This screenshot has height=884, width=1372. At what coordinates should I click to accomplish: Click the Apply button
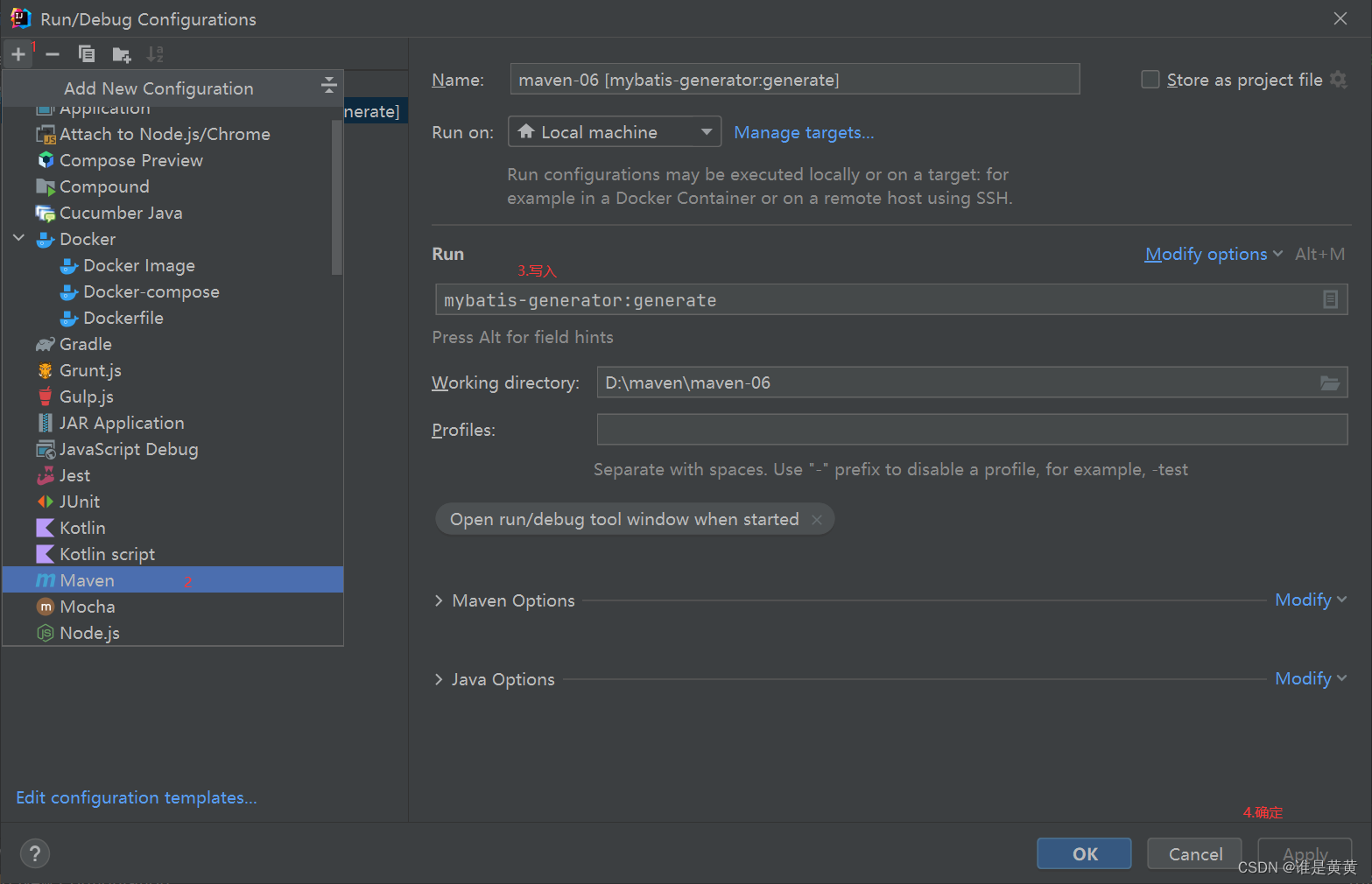1305,853
